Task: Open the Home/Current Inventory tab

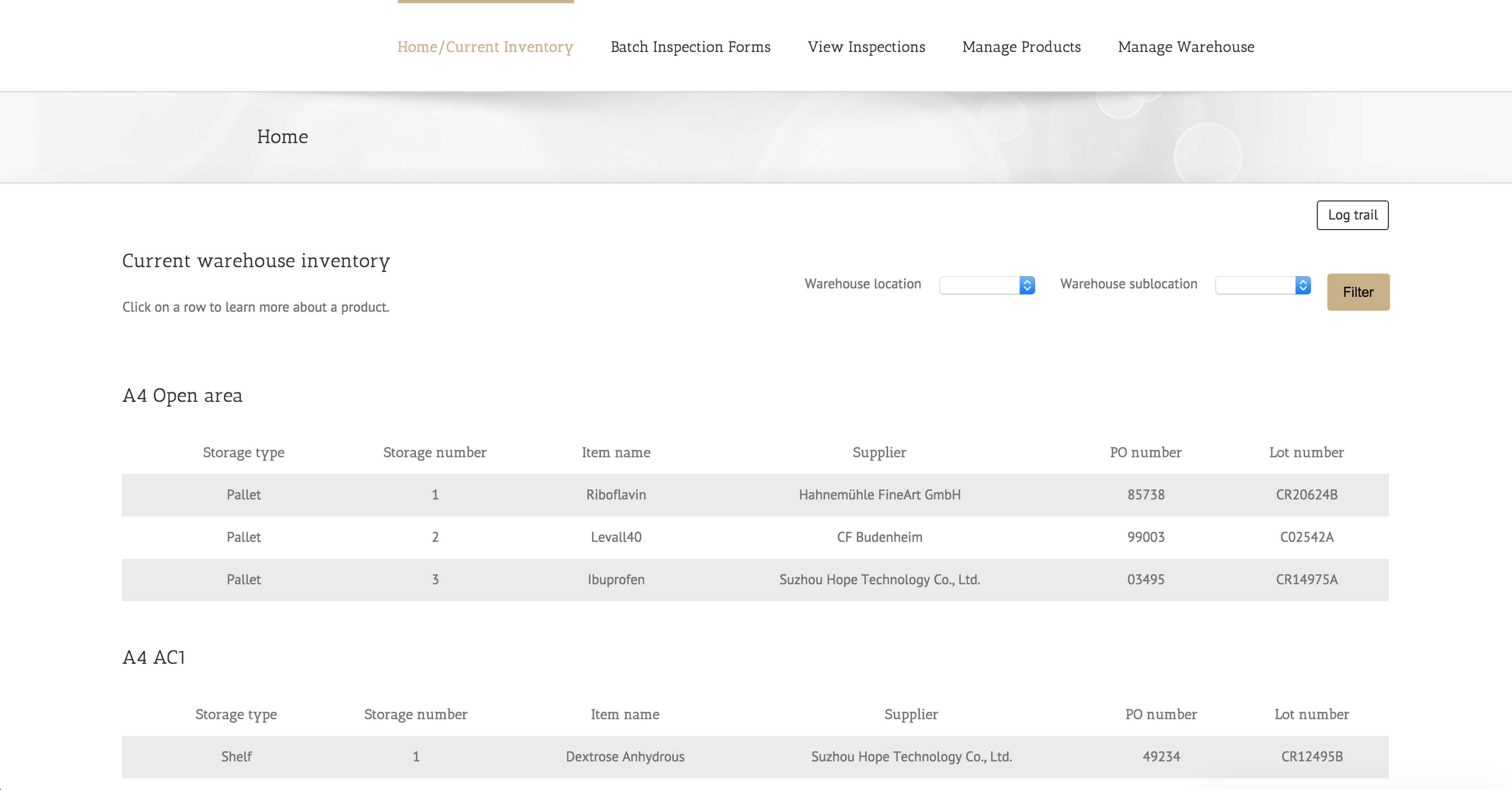Action: click(x=485, y=47)
